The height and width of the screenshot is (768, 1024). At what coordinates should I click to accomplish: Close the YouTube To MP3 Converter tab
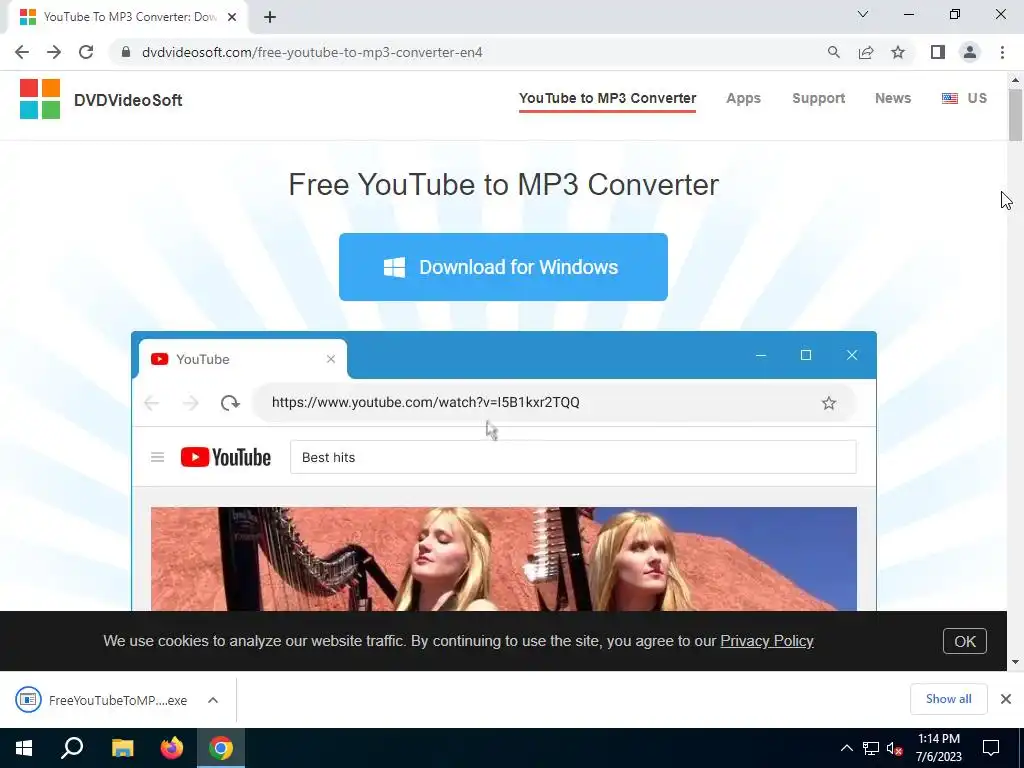click(232, 17)
